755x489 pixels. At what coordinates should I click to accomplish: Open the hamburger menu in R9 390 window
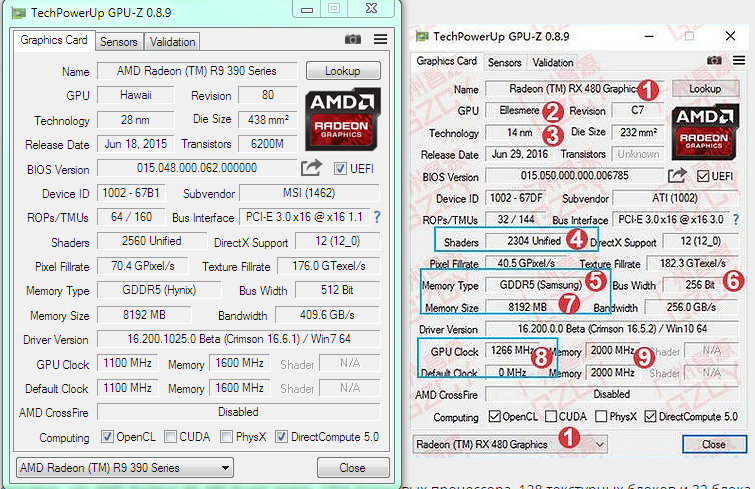[x=380, y=39]
